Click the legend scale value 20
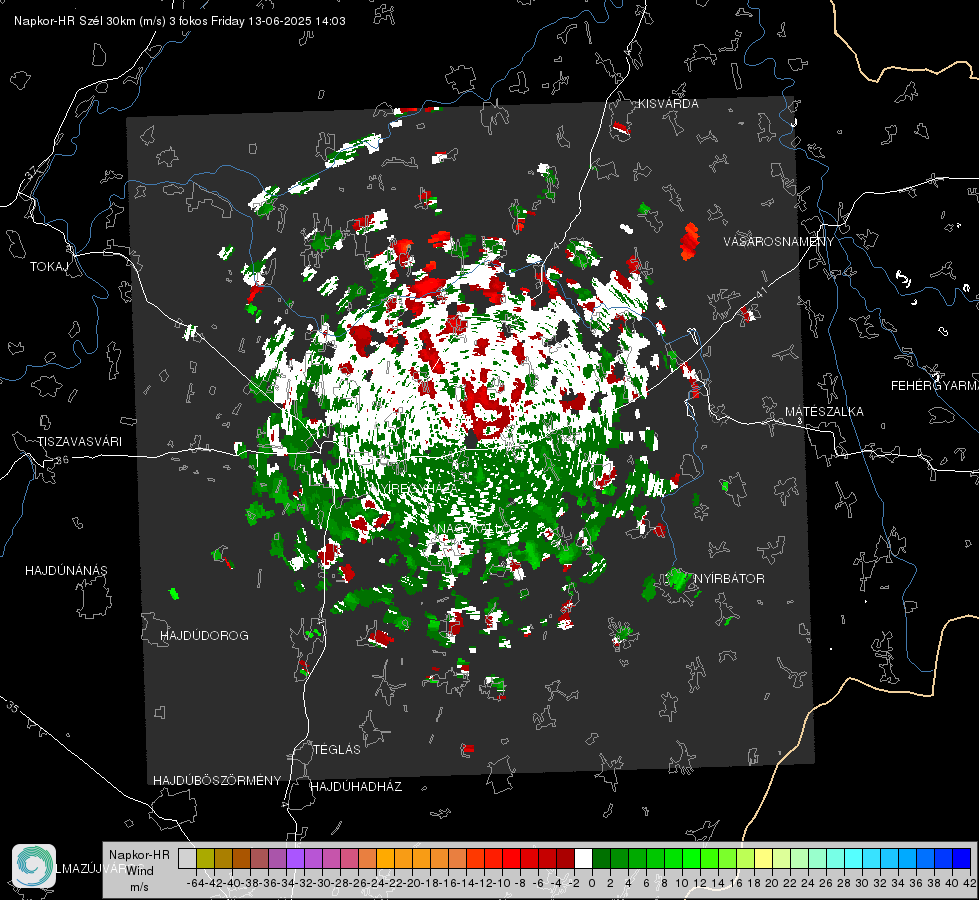This screenshot has height=900, width=979. tap(772, 883)
